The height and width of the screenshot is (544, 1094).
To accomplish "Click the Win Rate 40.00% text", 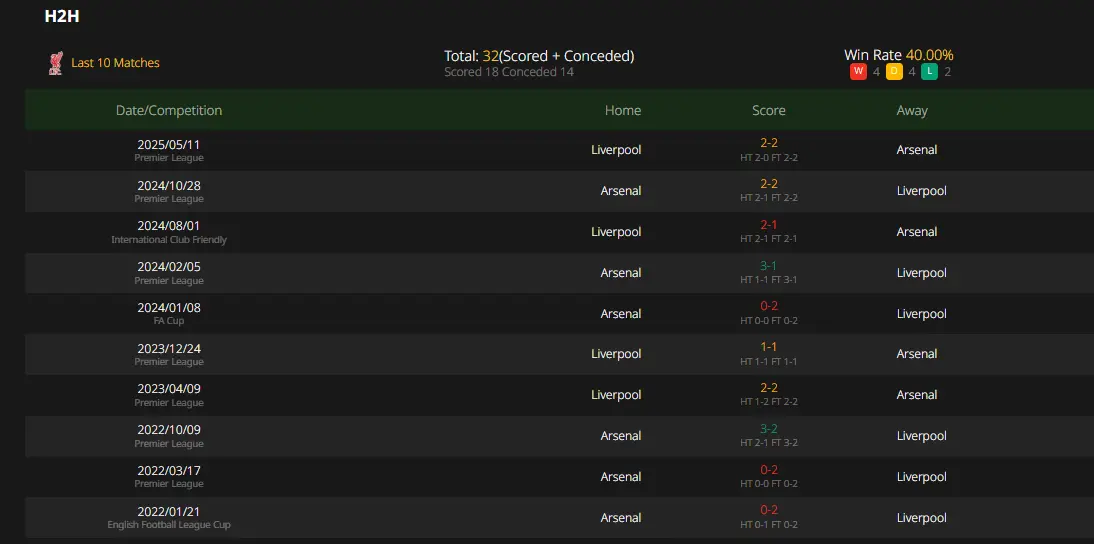I will pos(899,55).
